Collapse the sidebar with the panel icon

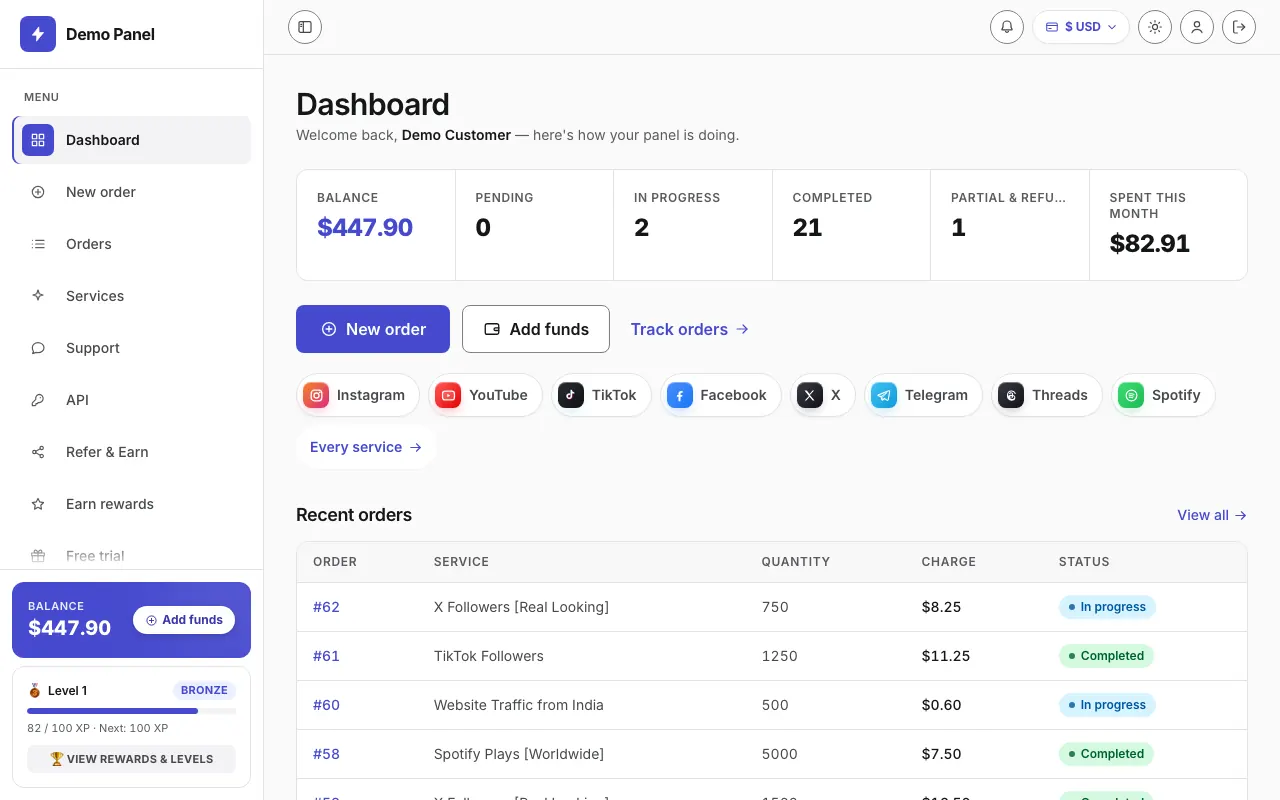pyautogui.click(x=305, y=27)
